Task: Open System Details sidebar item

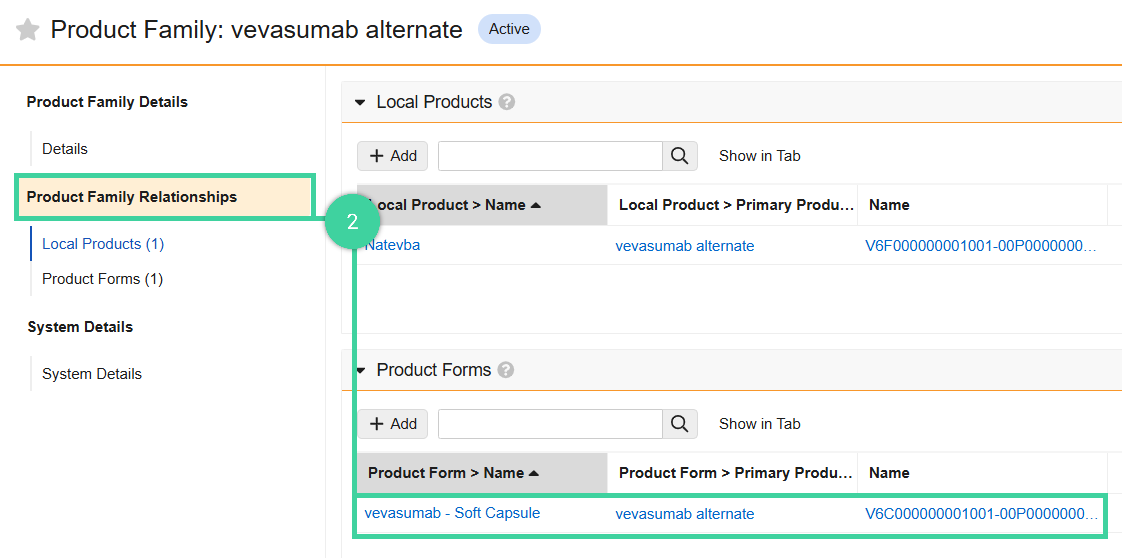Action: click(92, 373)
